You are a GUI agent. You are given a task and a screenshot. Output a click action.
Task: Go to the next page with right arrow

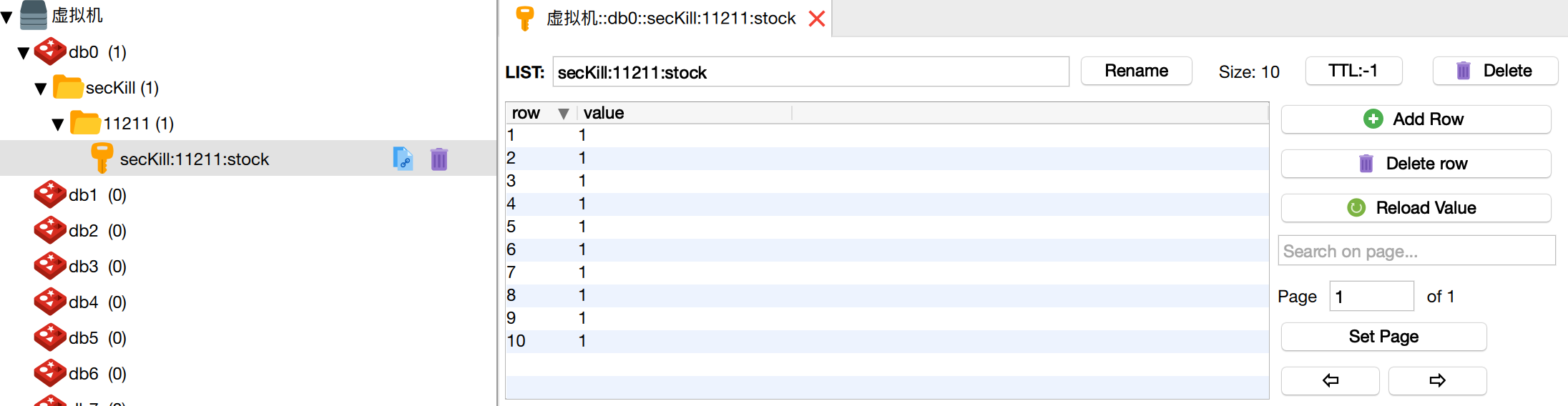tap(1437, 380)
